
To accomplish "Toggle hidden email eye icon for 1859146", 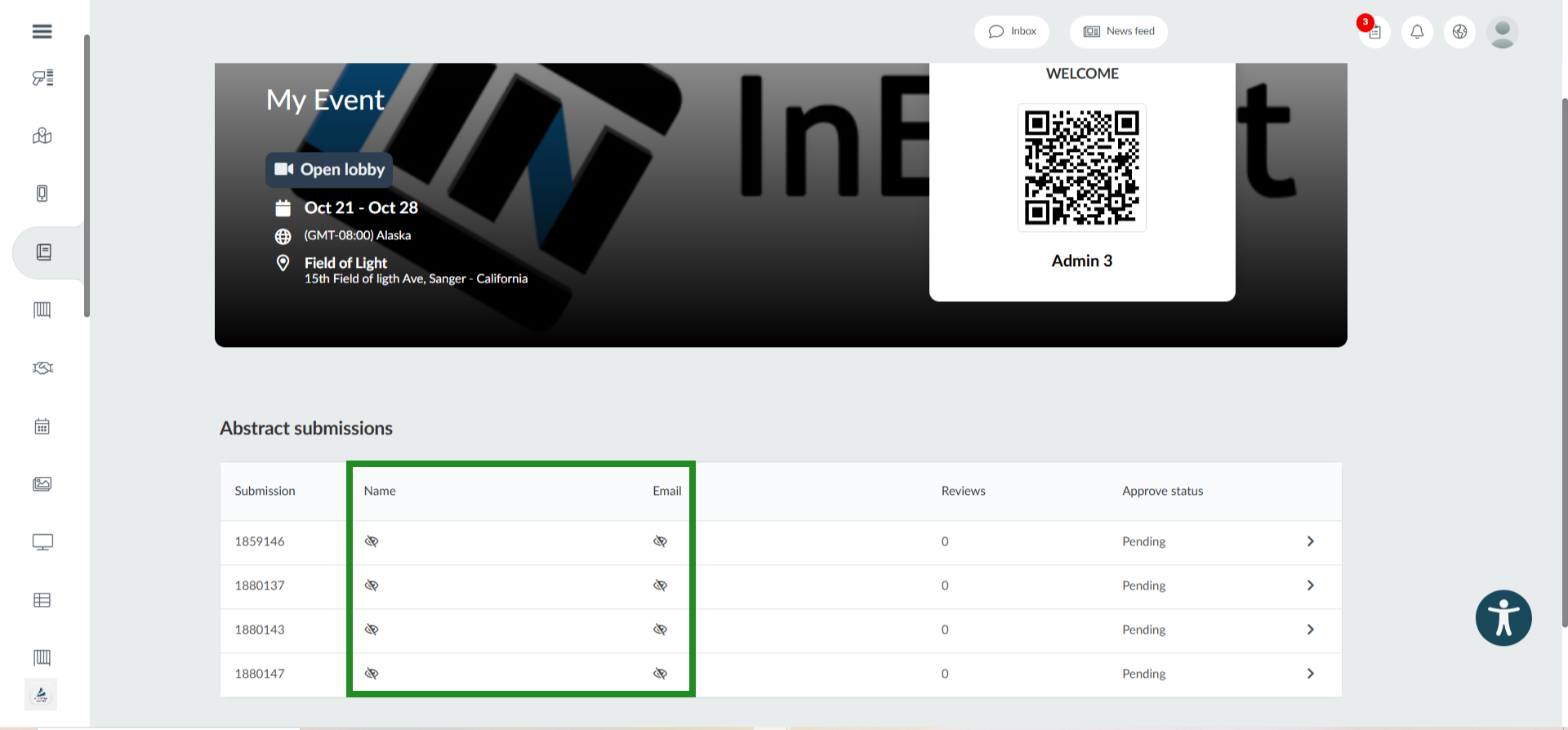I will (660, 541).
